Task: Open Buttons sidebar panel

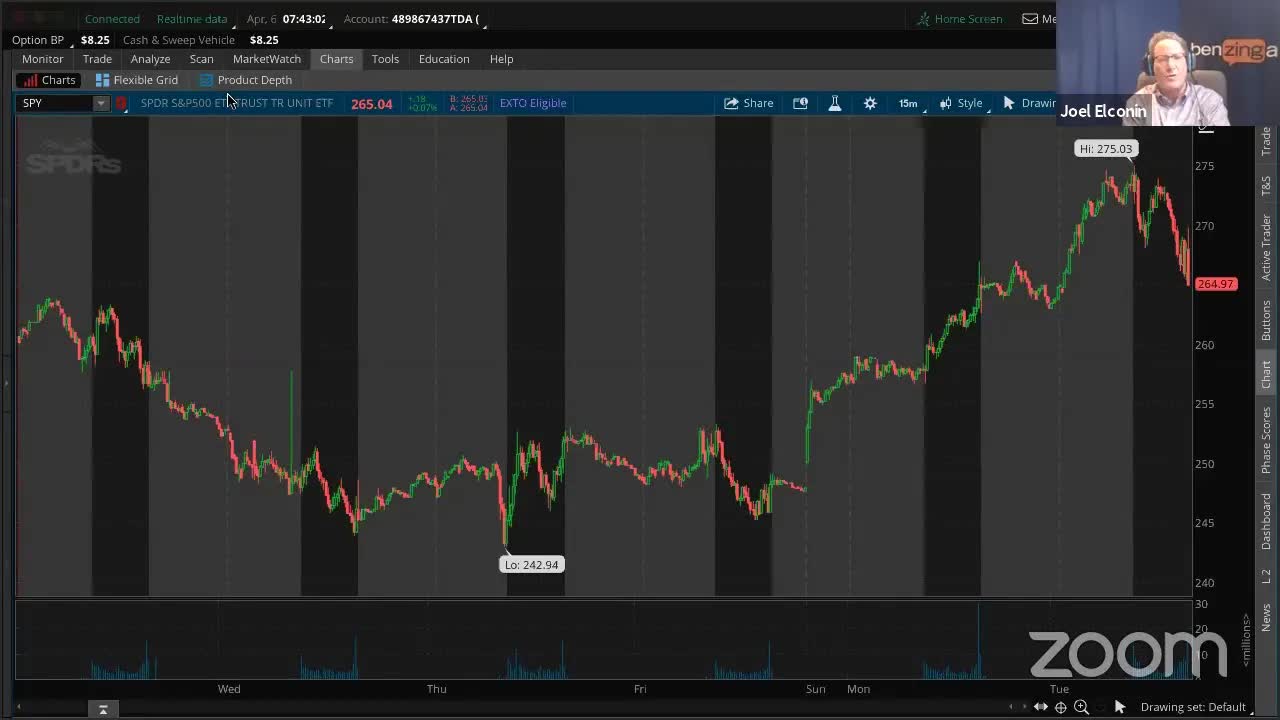Action: [x=1266, y=320]
